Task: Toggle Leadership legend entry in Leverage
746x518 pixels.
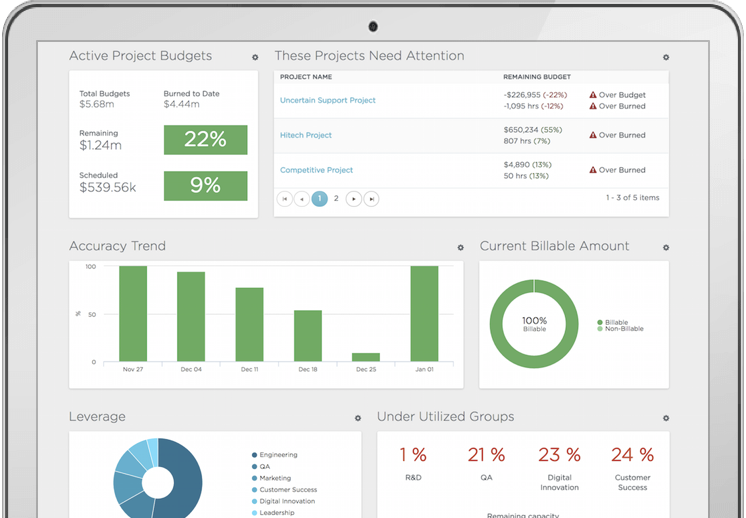Action: tap(273, 513)
